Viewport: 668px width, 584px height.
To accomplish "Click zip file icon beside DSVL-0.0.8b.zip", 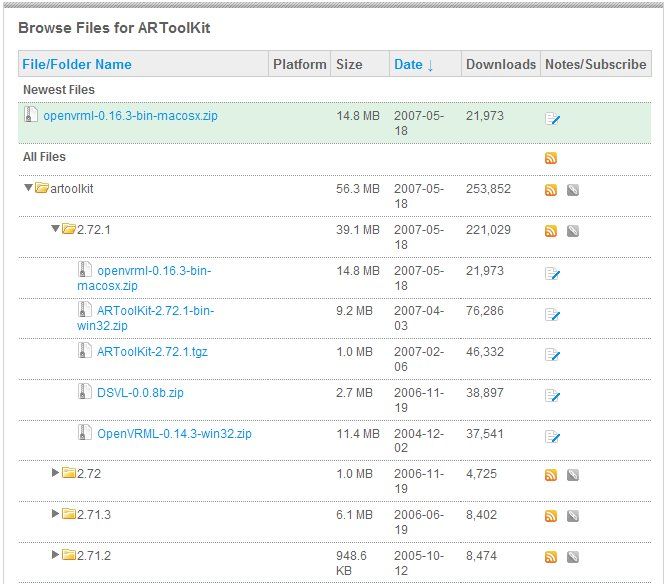I will click(85, 391).
